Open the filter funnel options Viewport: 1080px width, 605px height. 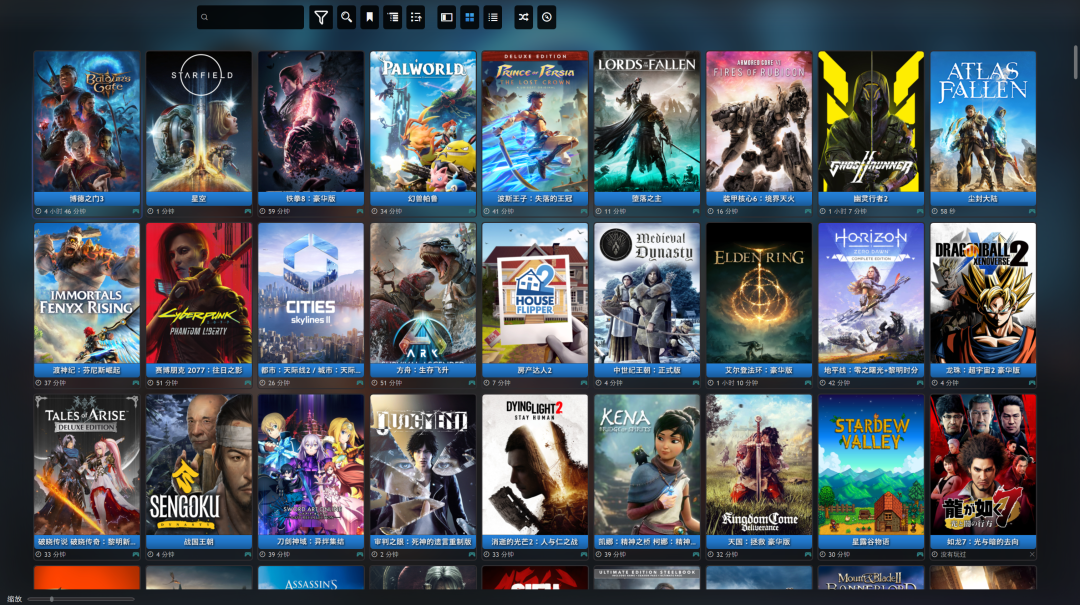pos(321,17)
